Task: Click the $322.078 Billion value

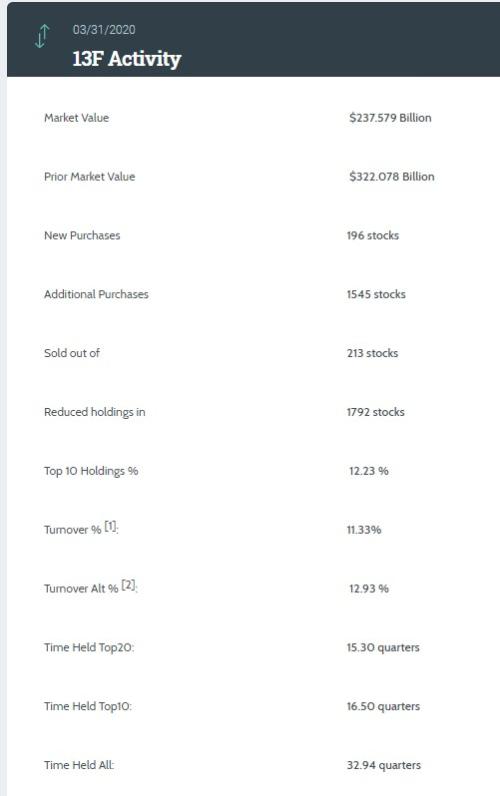Action: (391, 177)
